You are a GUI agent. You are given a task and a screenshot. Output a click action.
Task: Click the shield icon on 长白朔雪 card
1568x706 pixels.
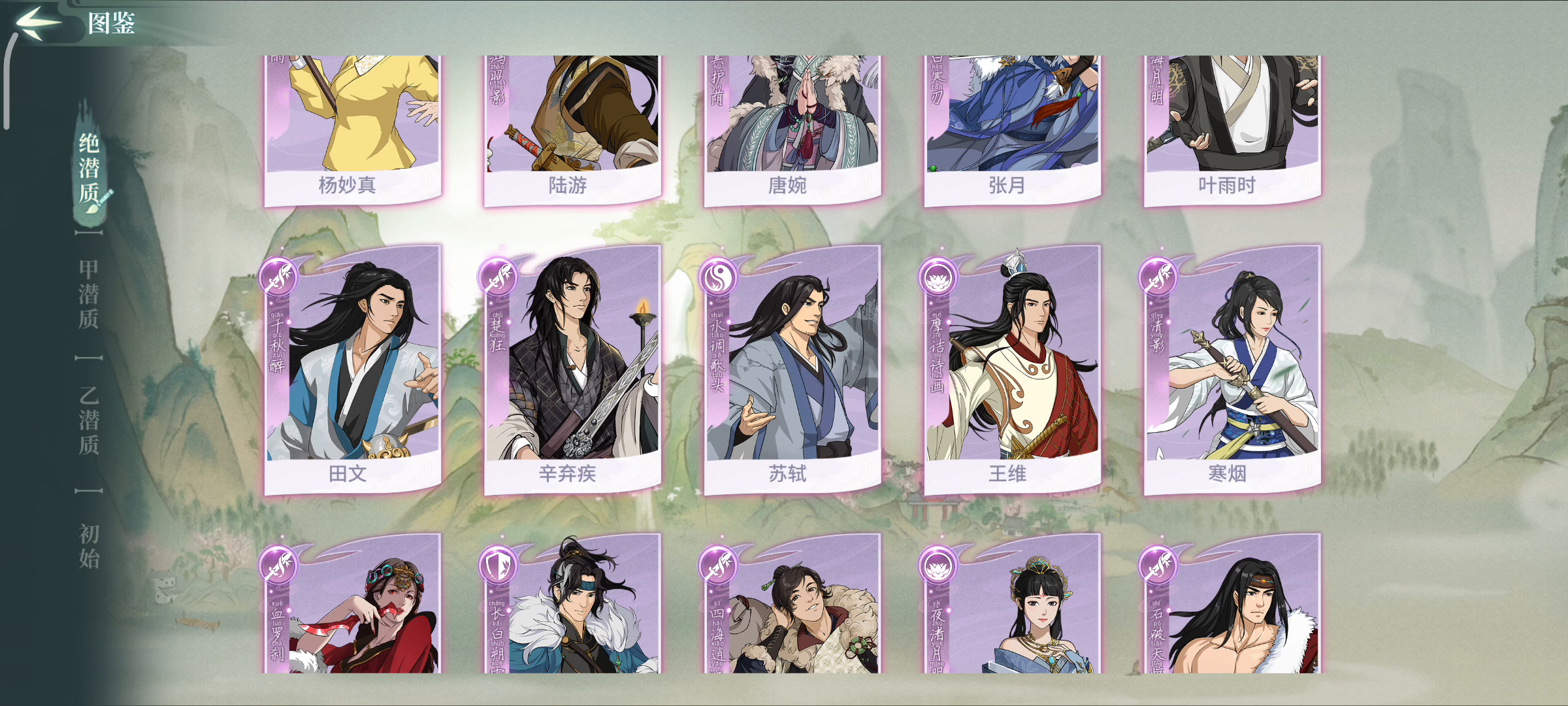498,565
